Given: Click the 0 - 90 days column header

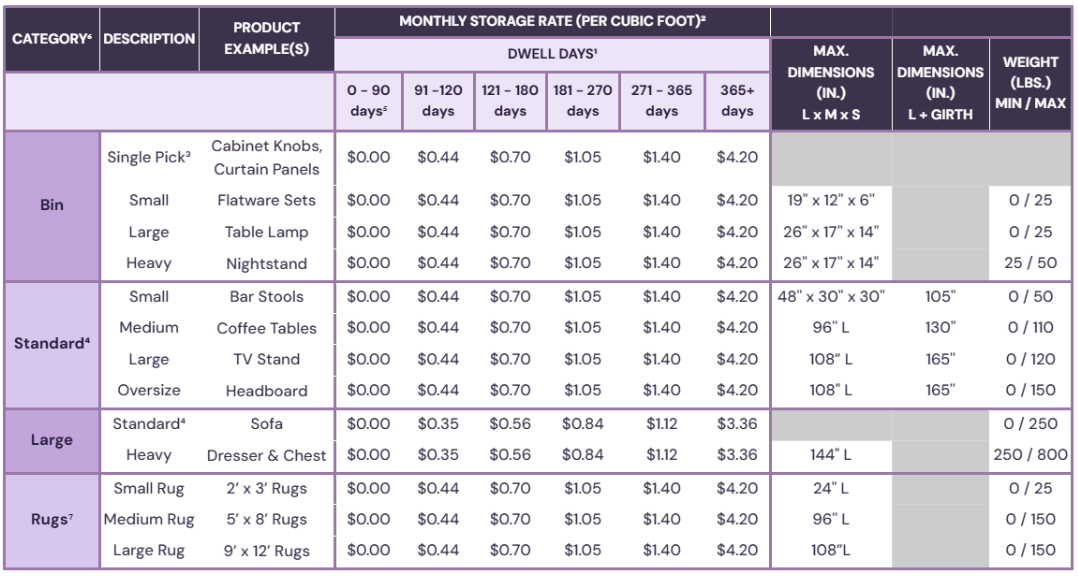Looking at the screenshot, I should [369, 100].
